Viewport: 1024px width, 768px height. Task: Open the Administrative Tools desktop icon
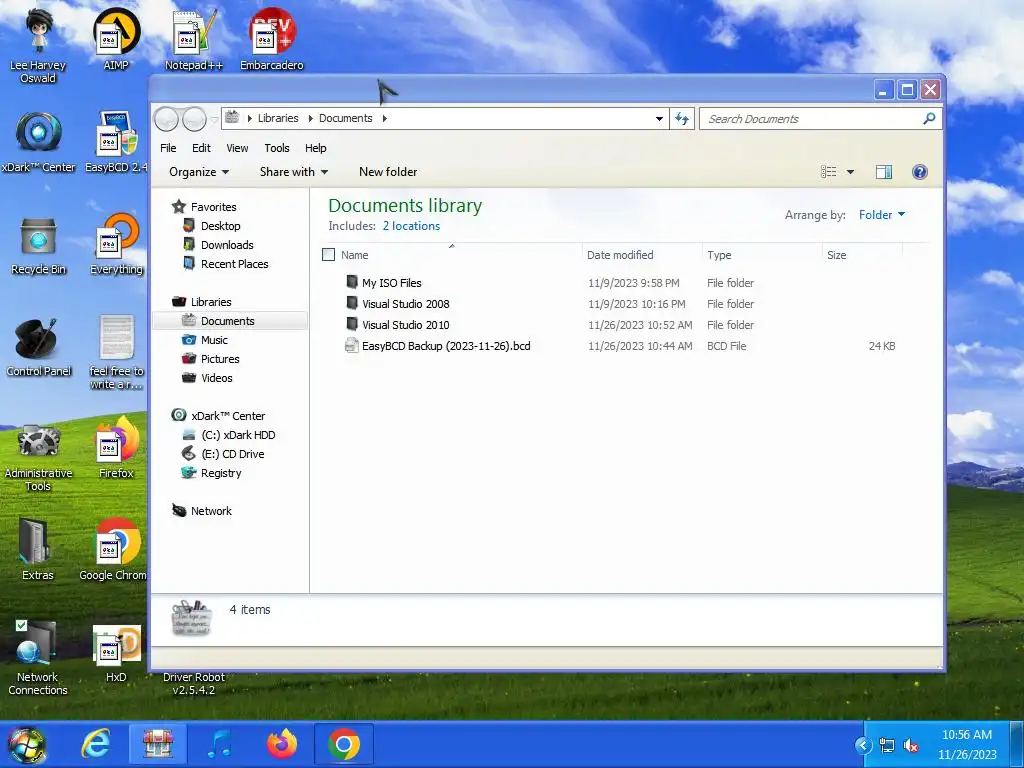38,457
